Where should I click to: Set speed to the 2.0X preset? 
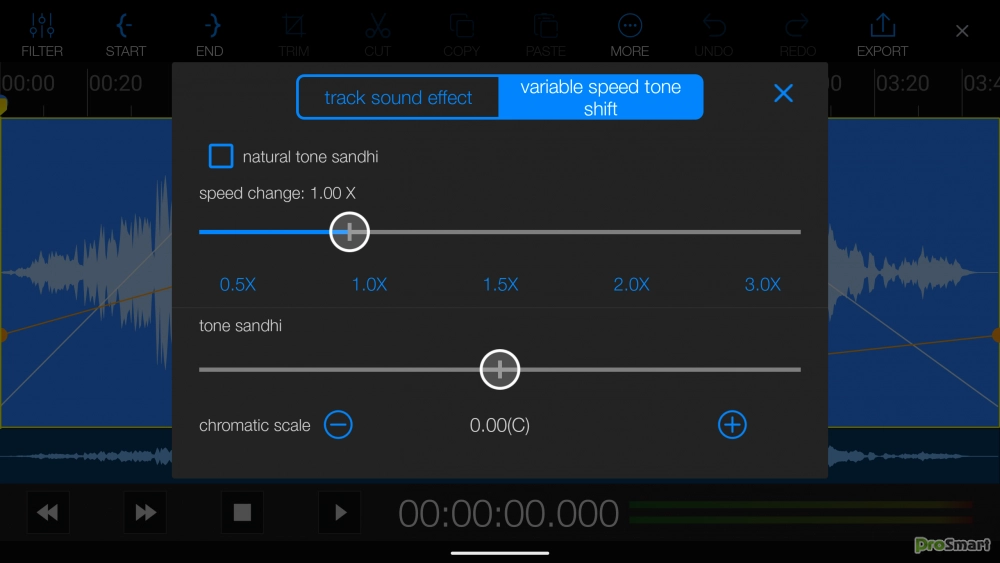click(x=631, y=285)
